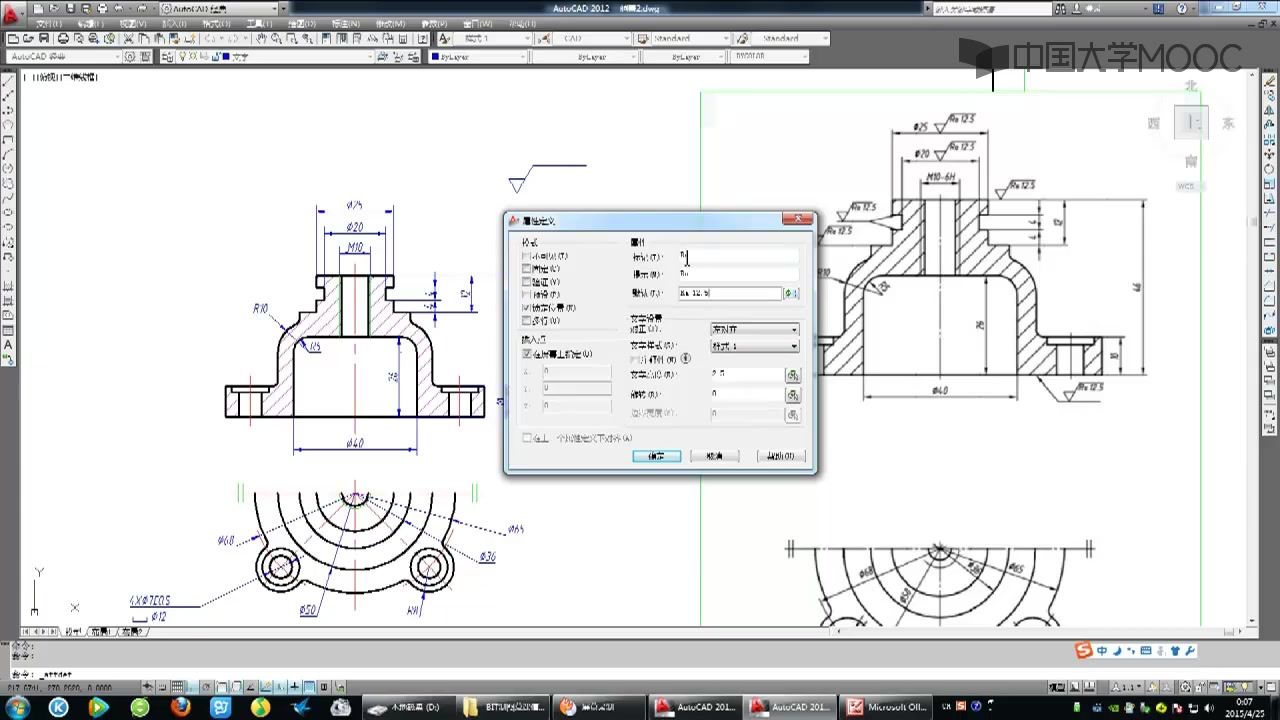Screen dimensions: 1280x720
Task: Open the 标注(N) menu
Action: click(346, 23)
